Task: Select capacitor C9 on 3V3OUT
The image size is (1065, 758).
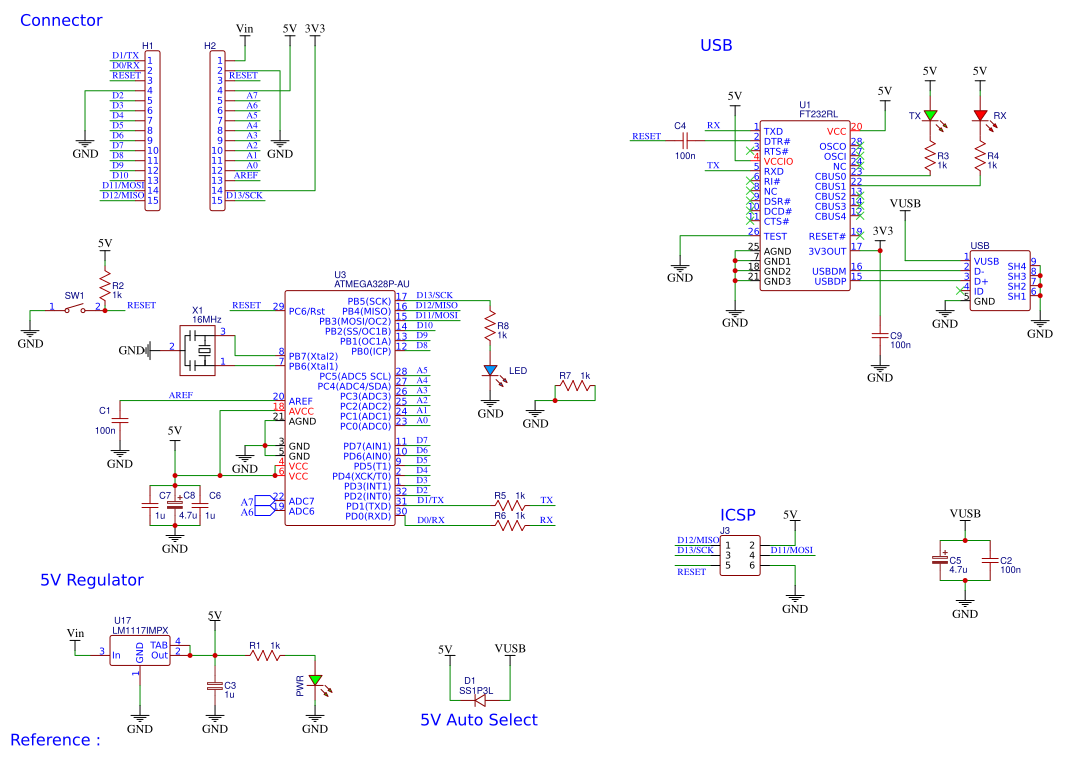Action: [x=880, y=336]
